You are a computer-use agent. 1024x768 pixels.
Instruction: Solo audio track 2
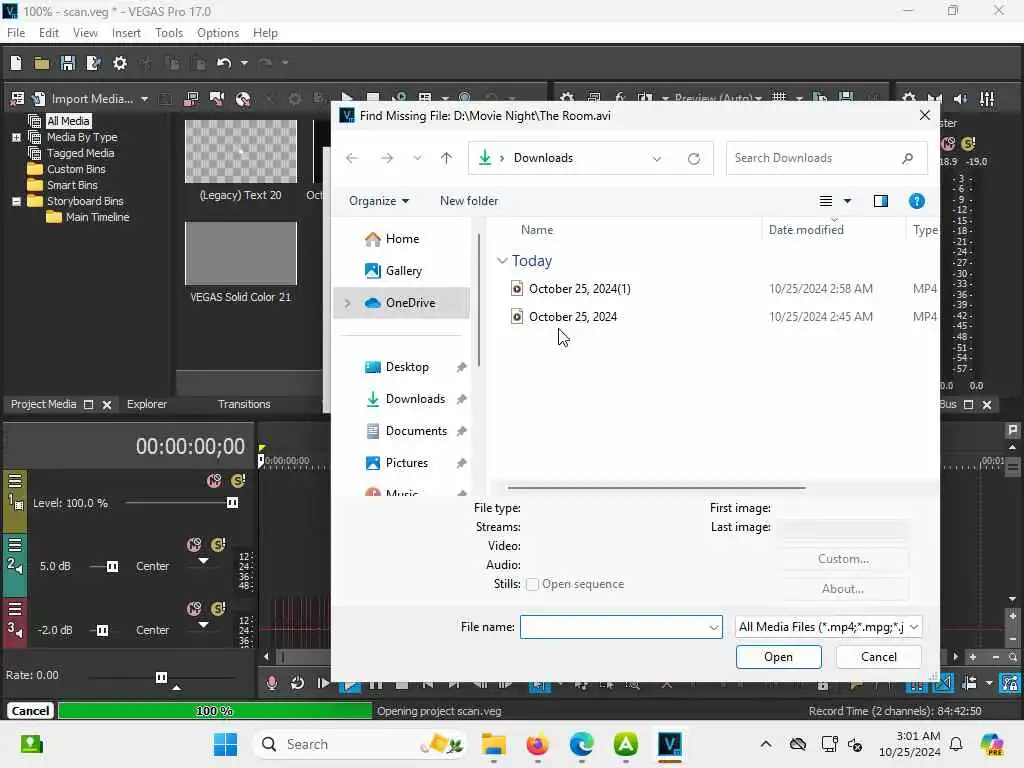point(219,545)
